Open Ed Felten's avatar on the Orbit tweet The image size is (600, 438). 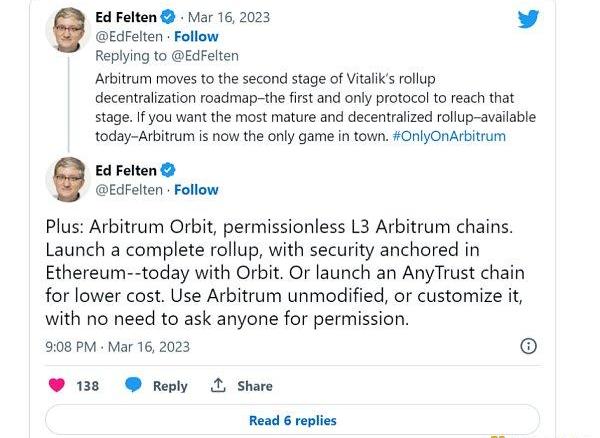click(x=67, y=180)
